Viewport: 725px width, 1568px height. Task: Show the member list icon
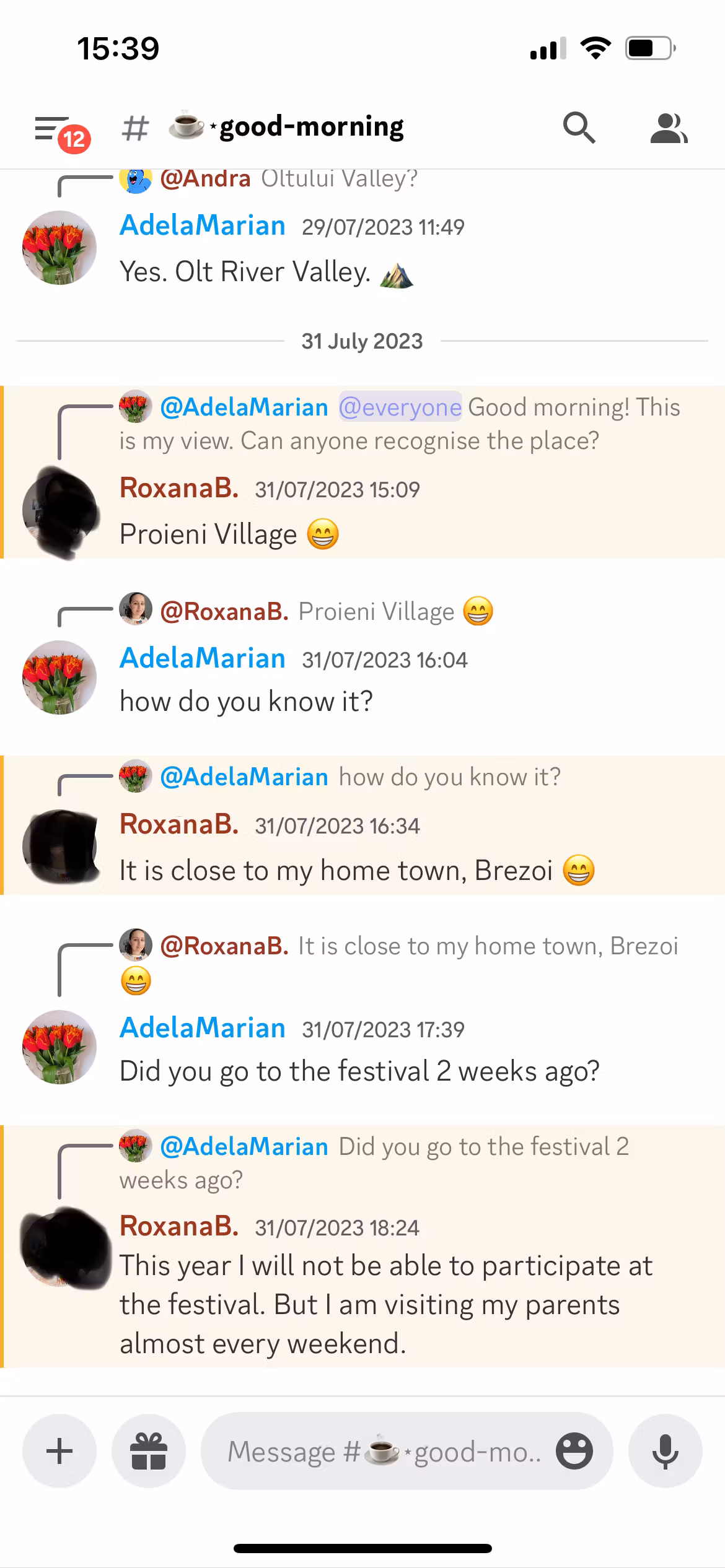tap(669, 128)
